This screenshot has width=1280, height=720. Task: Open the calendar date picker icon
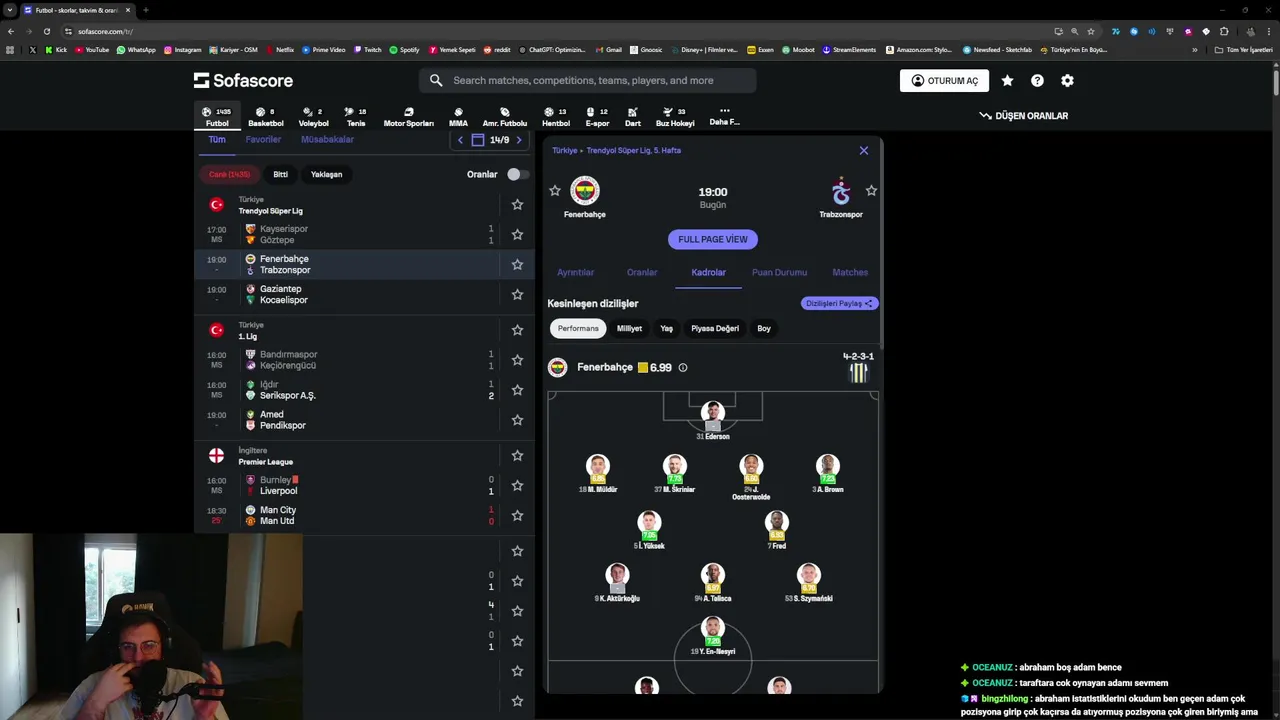478,140
